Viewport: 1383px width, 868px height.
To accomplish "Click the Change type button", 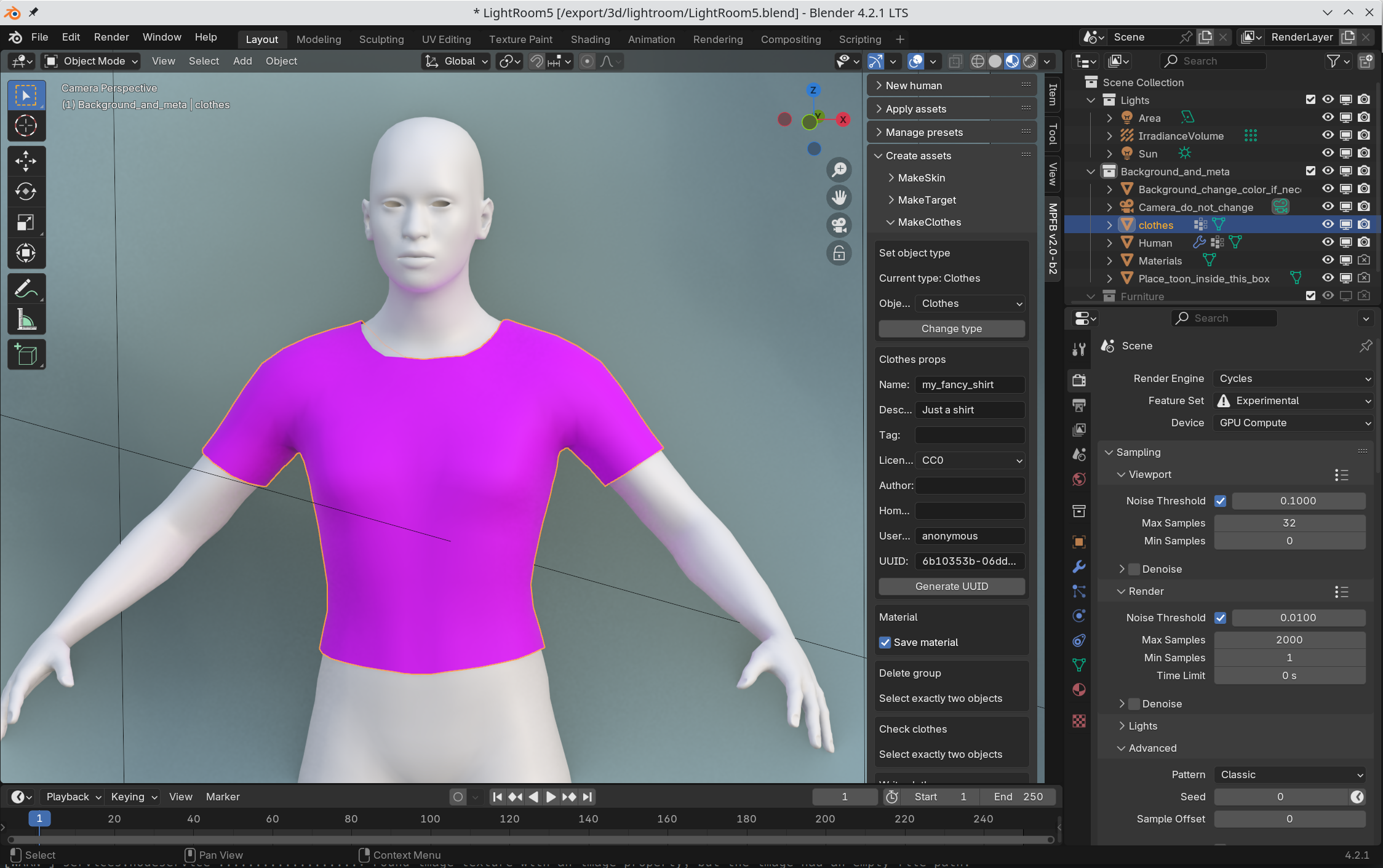I will coord(951,328).
